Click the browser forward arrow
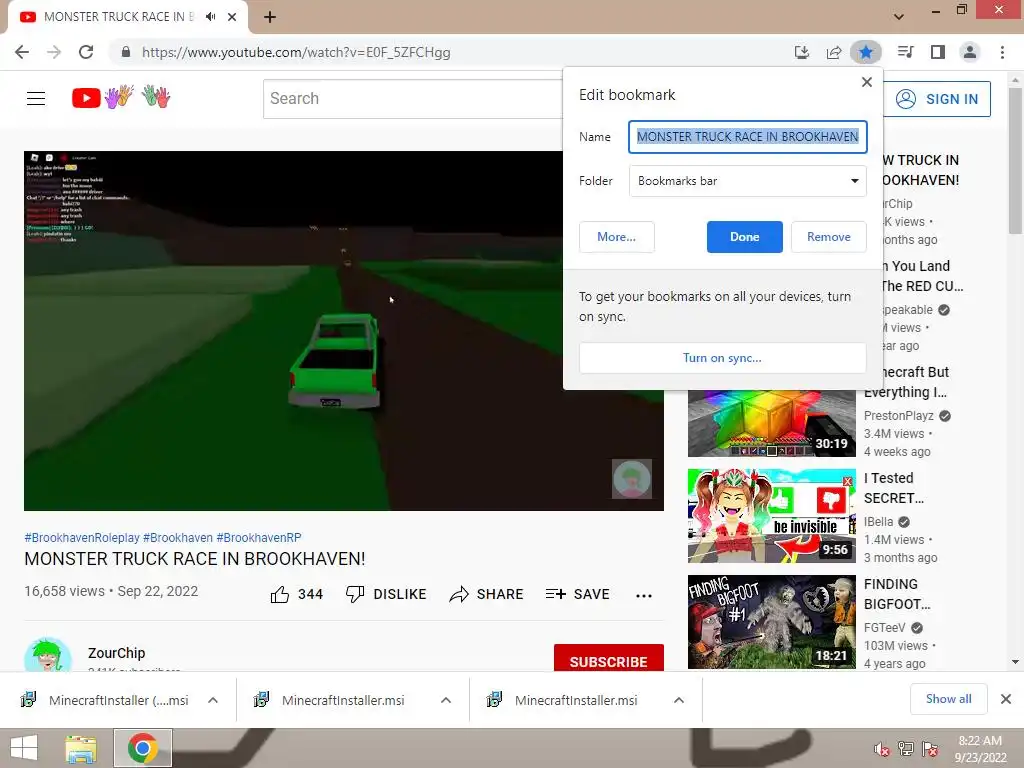 click(54, 52)
